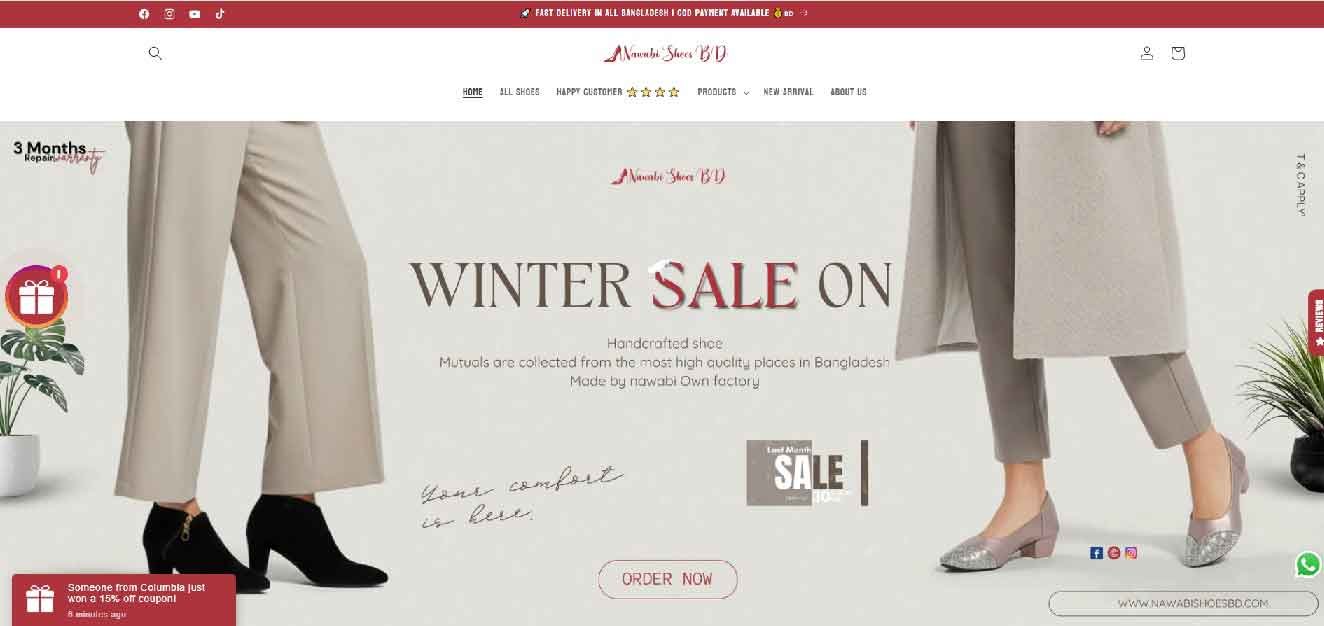Viewport: 1324px width, 626px height.
Task: Open the Happy Customer menu item
Action: point(618,92)
